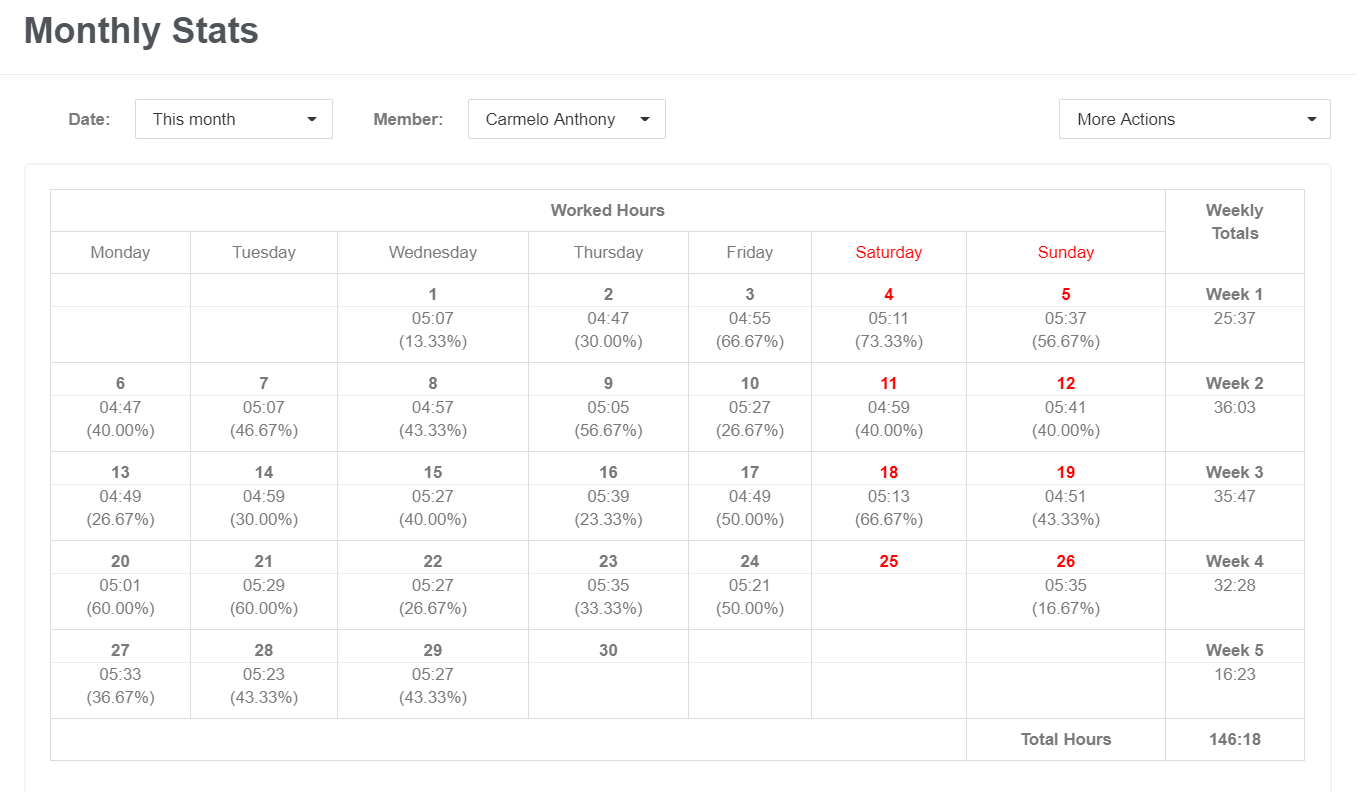Screen dimensions: 1357x792
Task: Click the empty cell for day 25
Action: [888, 584]
